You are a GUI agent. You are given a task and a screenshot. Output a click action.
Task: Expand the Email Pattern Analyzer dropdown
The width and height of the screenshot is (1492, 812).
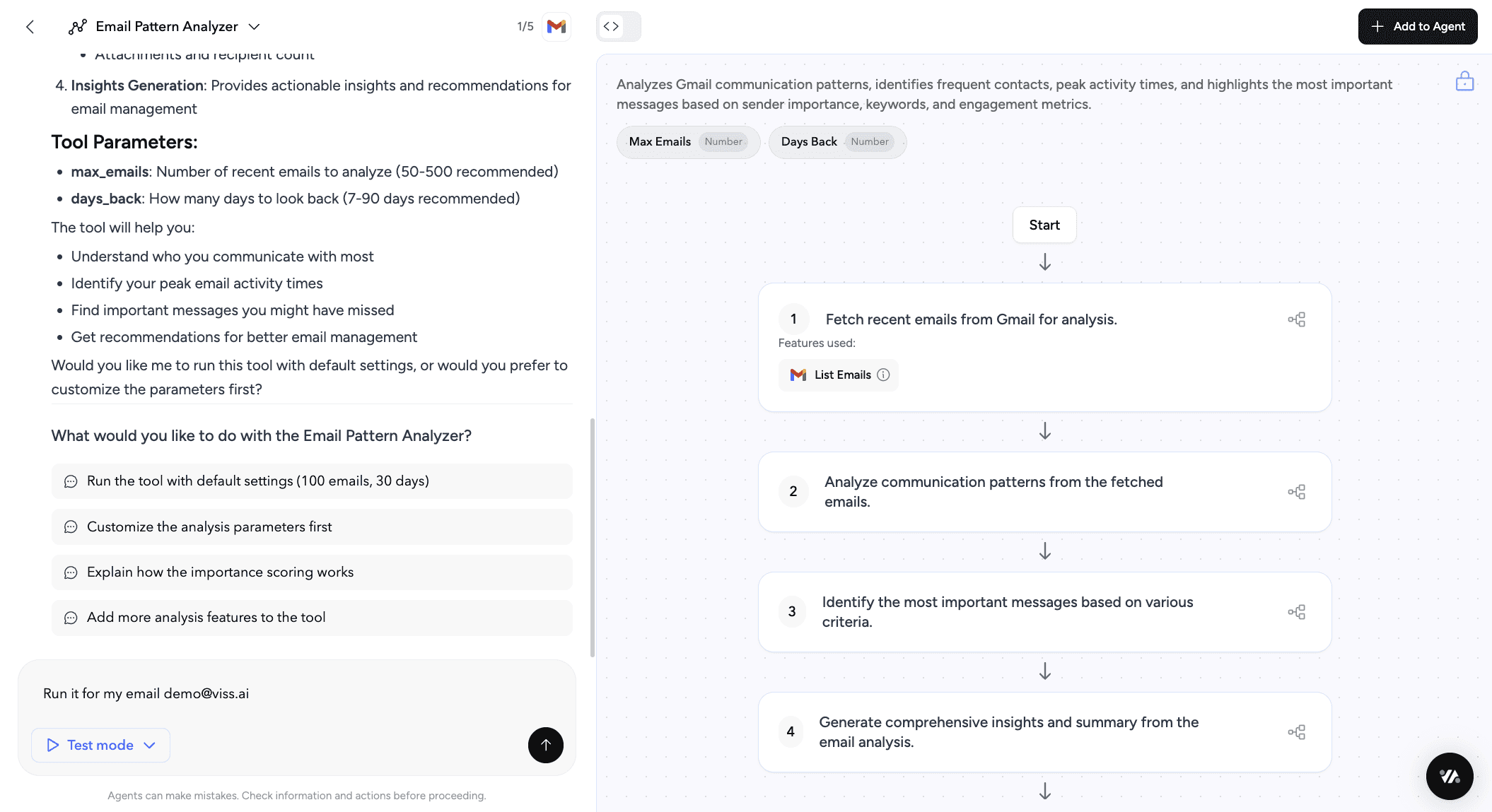[254, 27]
